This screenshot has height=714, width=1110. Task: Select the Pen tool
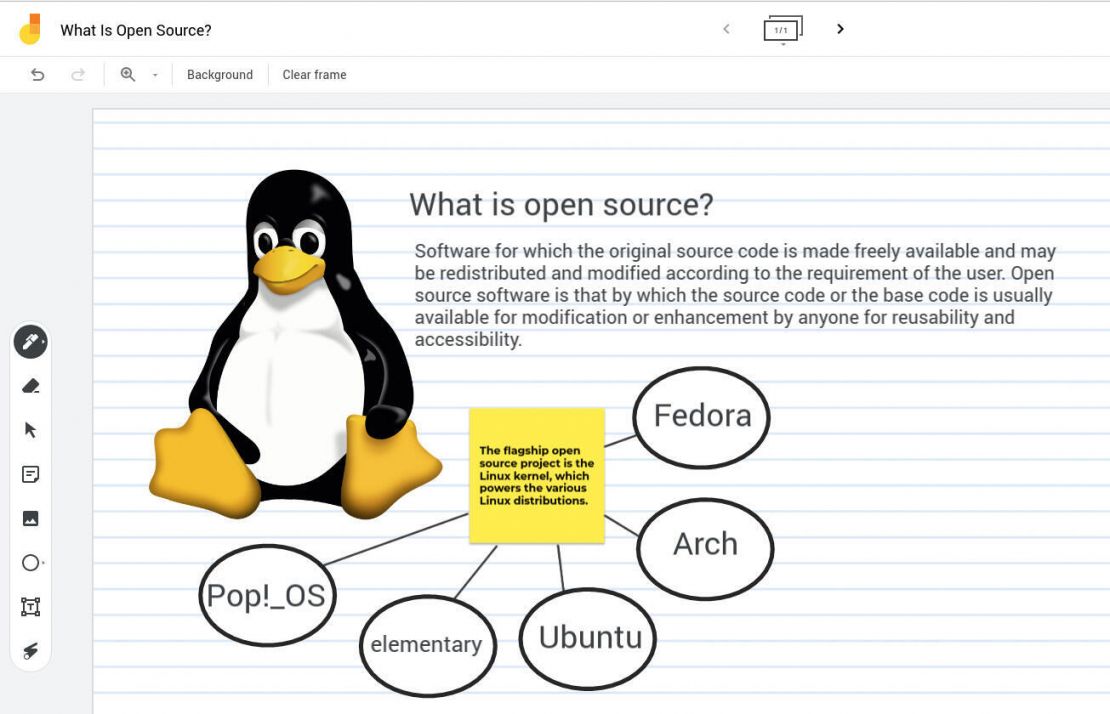(31, 342)
